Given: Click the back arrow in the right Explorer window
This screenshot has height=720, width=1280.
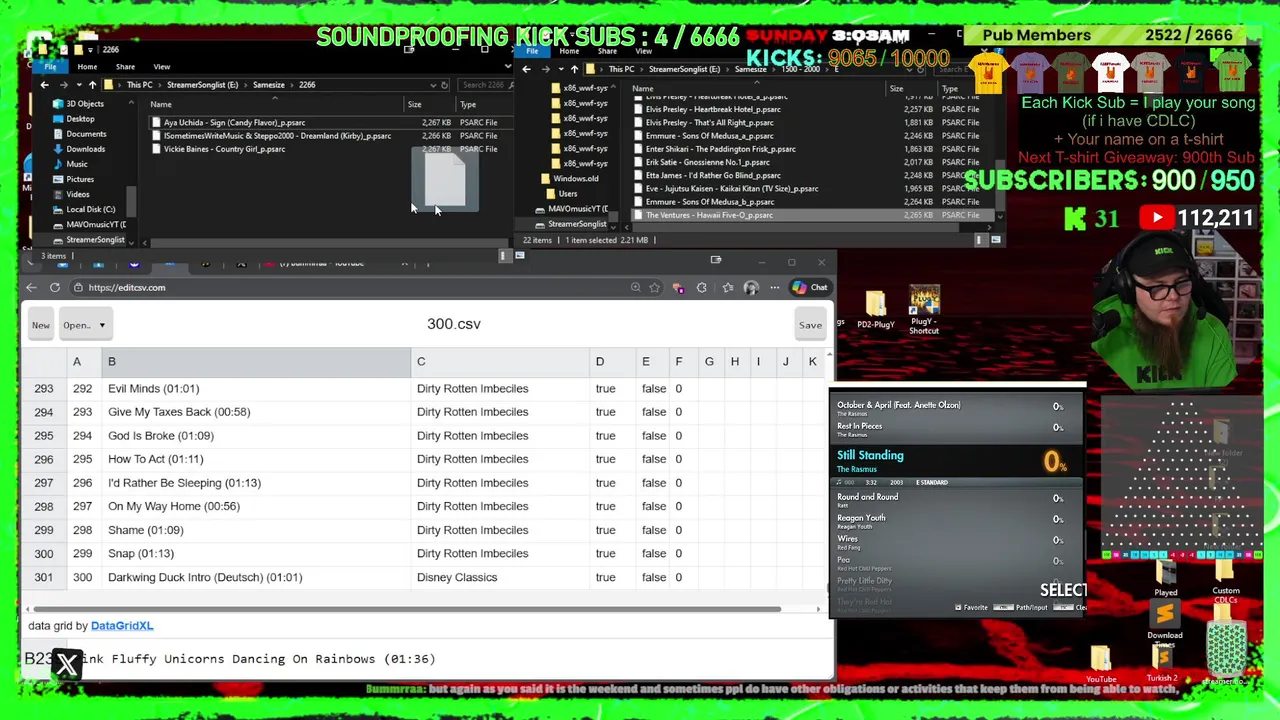Looking at the screenshot, I should (526, 69).
